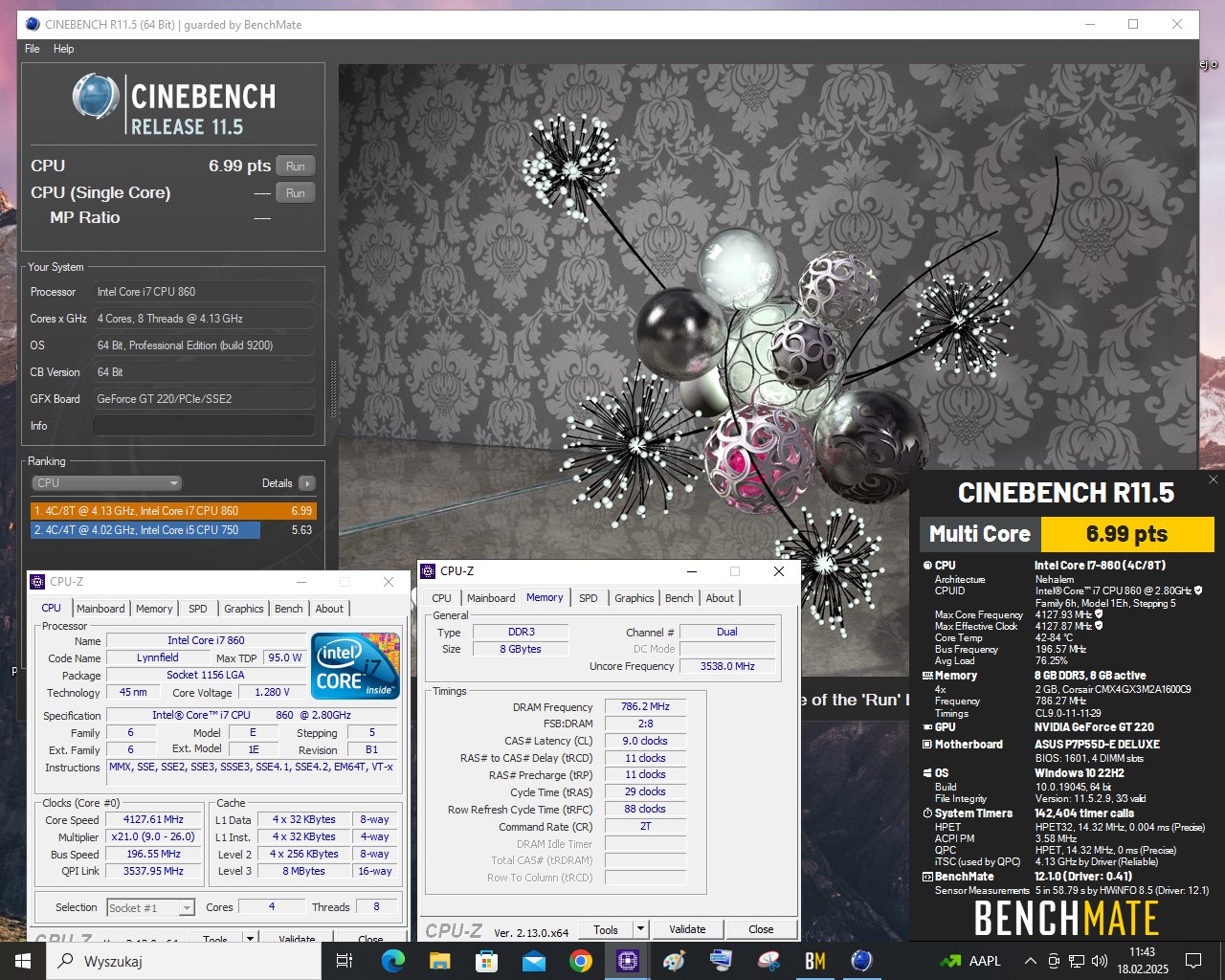Open the Help menu in Cinebench

point(63,49)
